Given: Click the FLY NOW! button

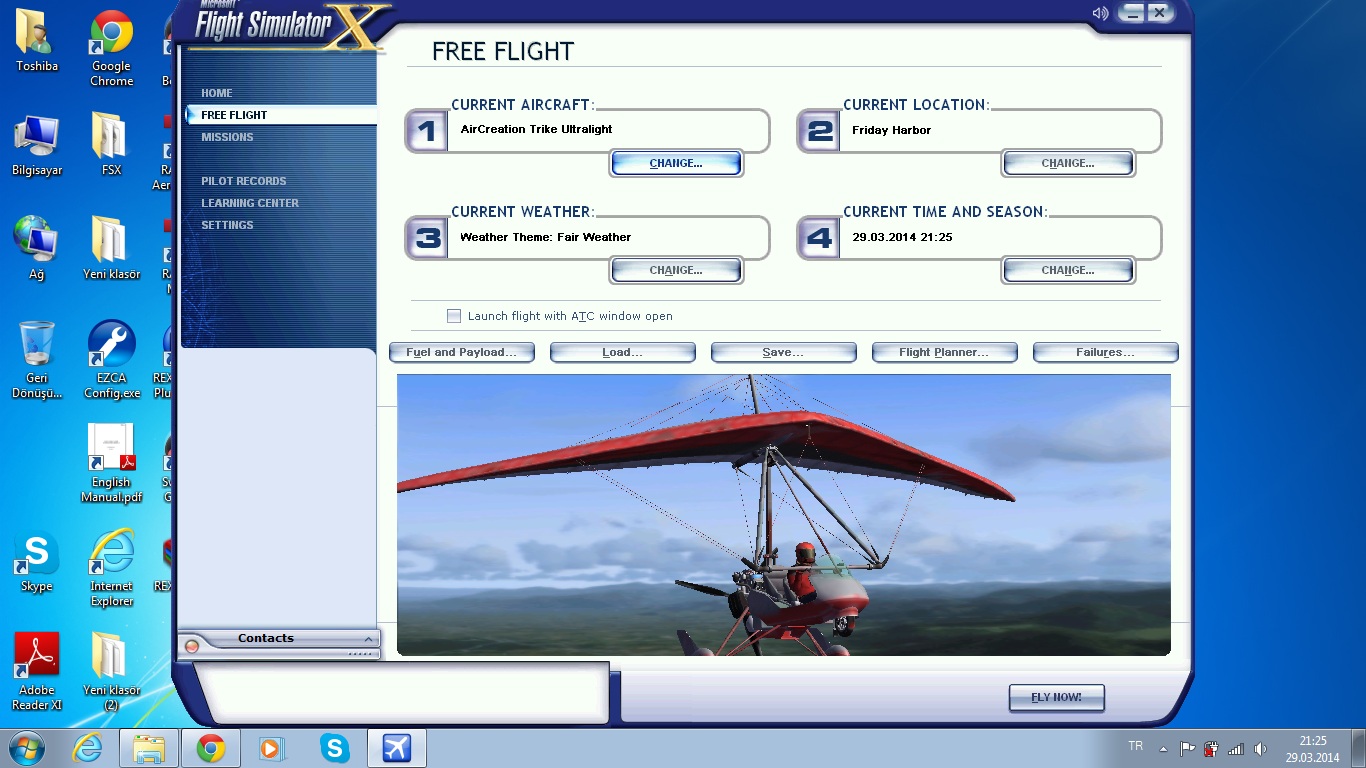Looking at the screenshot, I should (1056, 697).
